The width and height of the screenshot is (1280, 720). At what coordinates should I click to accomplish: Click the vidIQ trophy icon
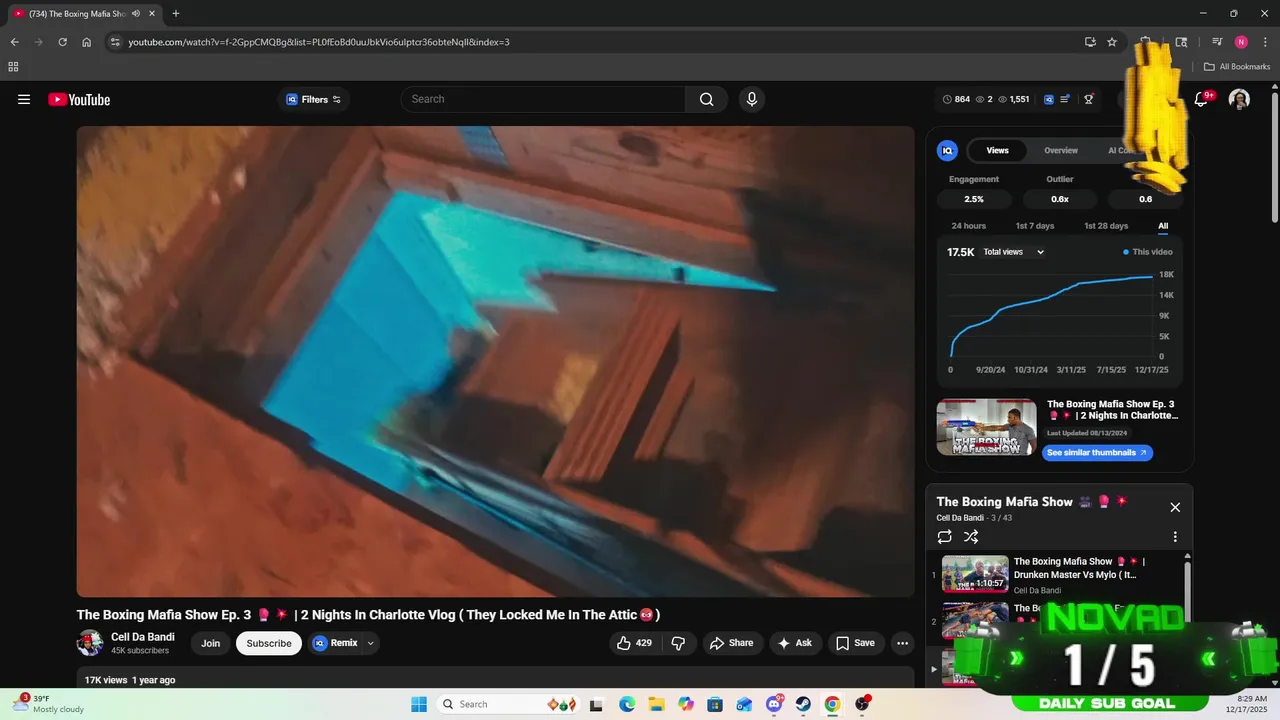click(1089, 99)
